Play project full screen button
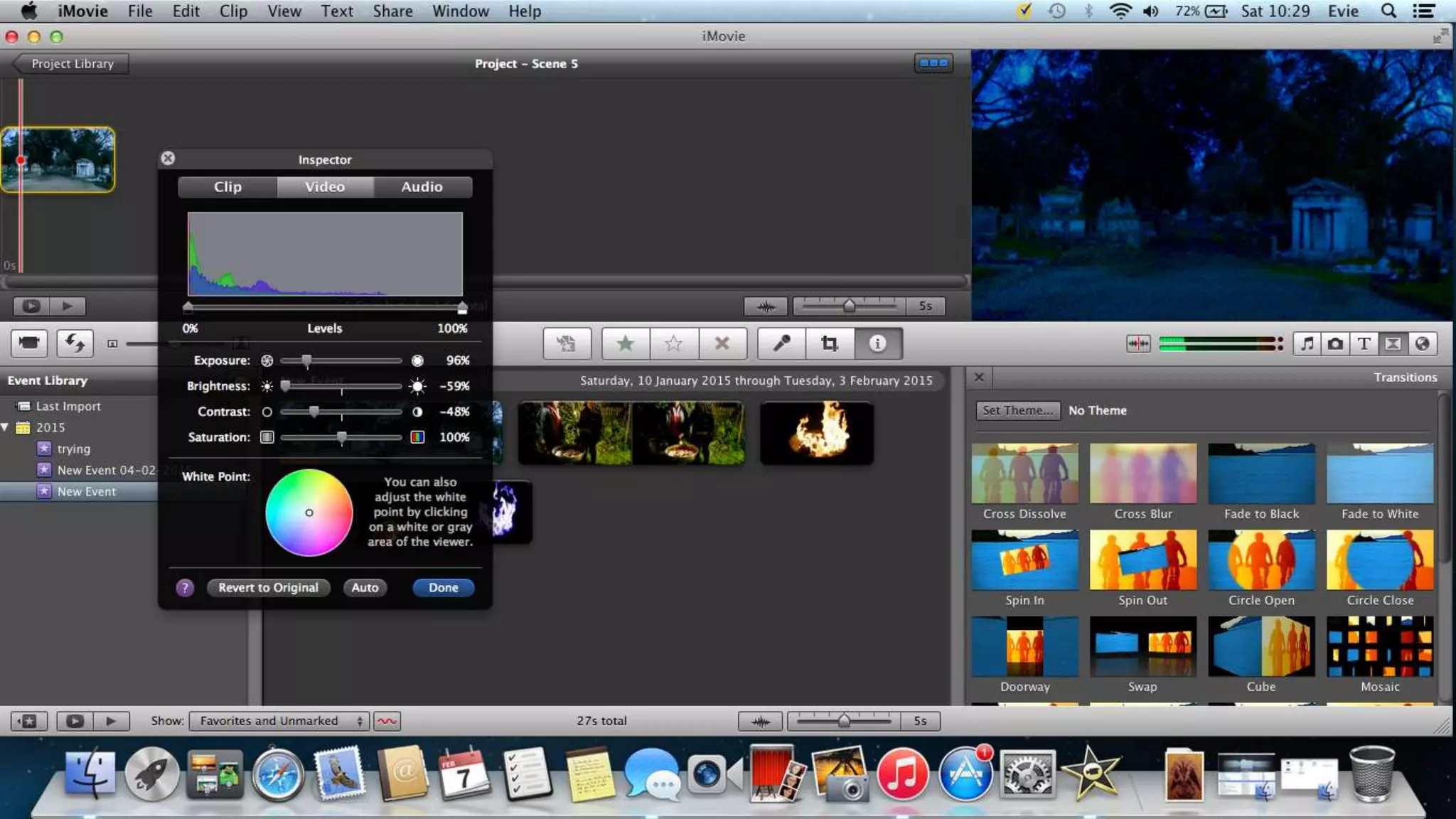The image size is (1456, 819). pyautogui.click(x=31, y=306)
